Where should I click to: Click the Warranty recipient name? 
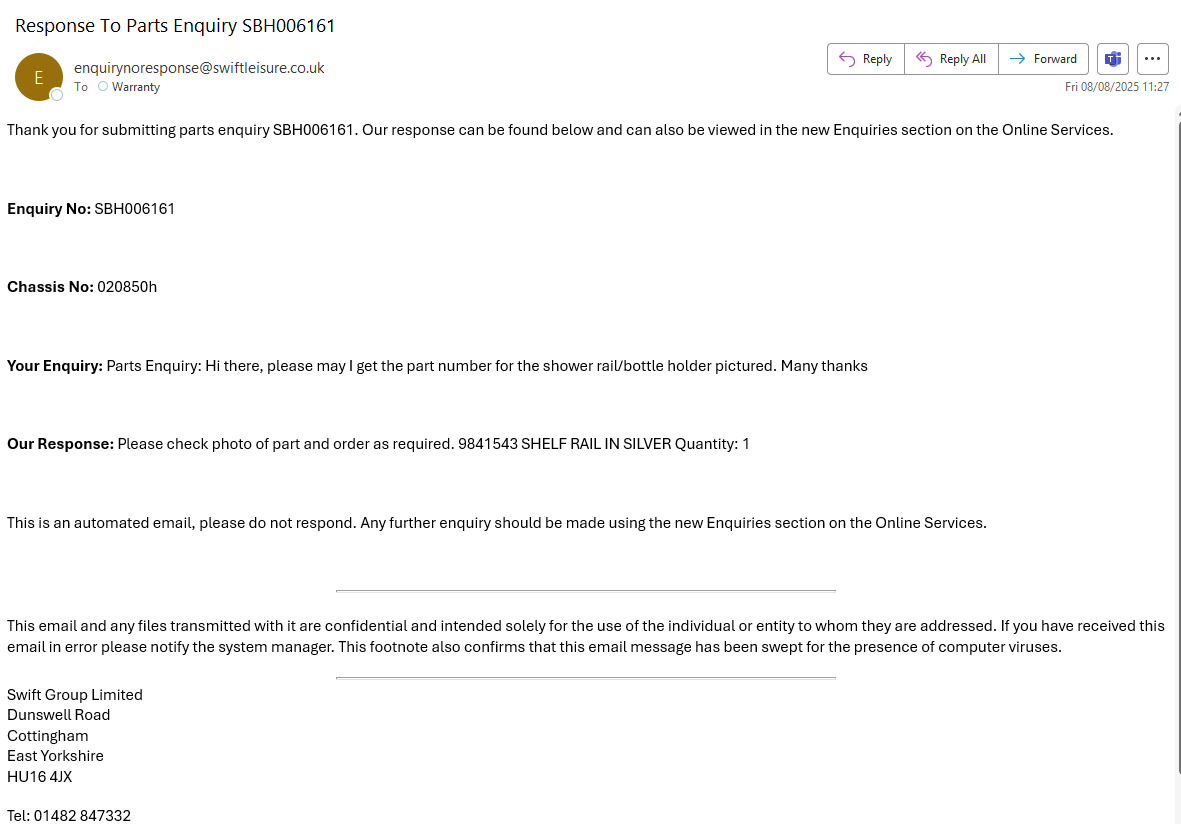pyautogui.click(x=136, y=87)
